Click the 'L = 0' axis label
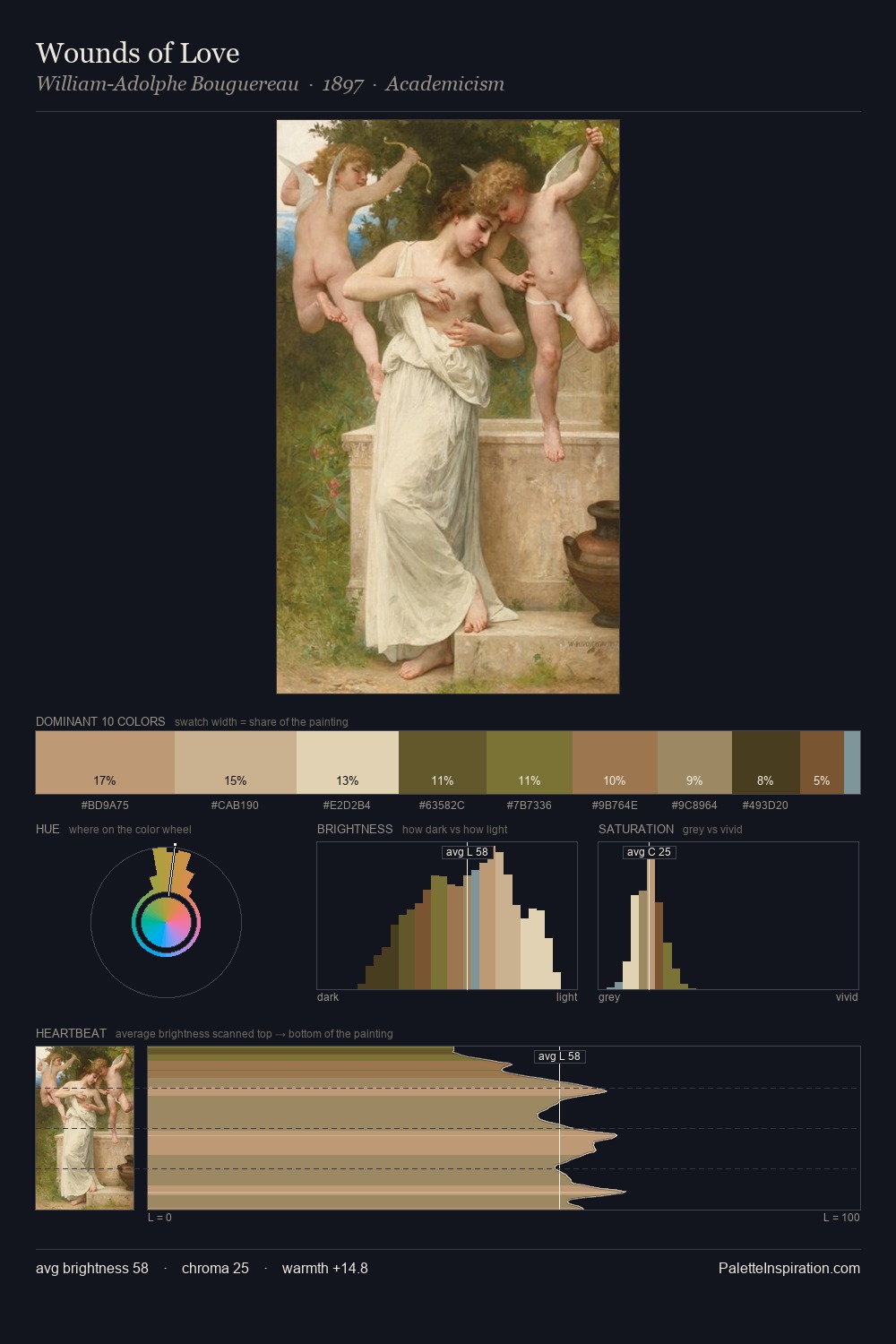 click(159, 1218)
